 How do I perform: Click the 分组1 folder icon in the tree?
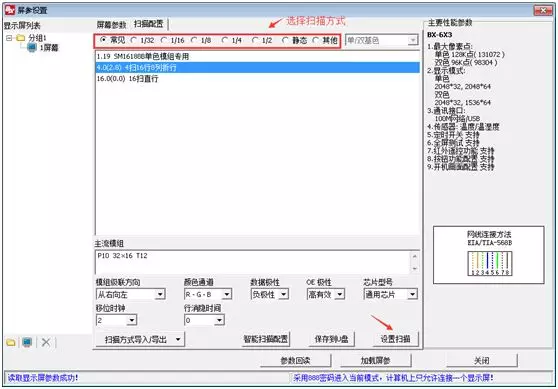pyautogui.click(x=21, y=38)
